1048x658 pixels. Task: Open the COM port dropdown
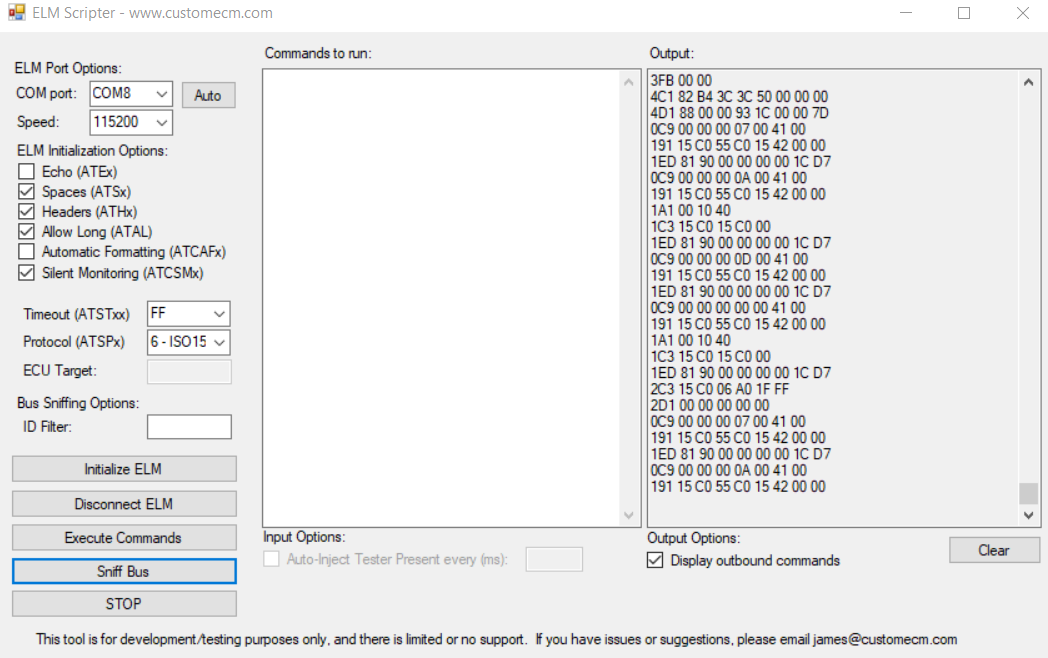(161, 94)
